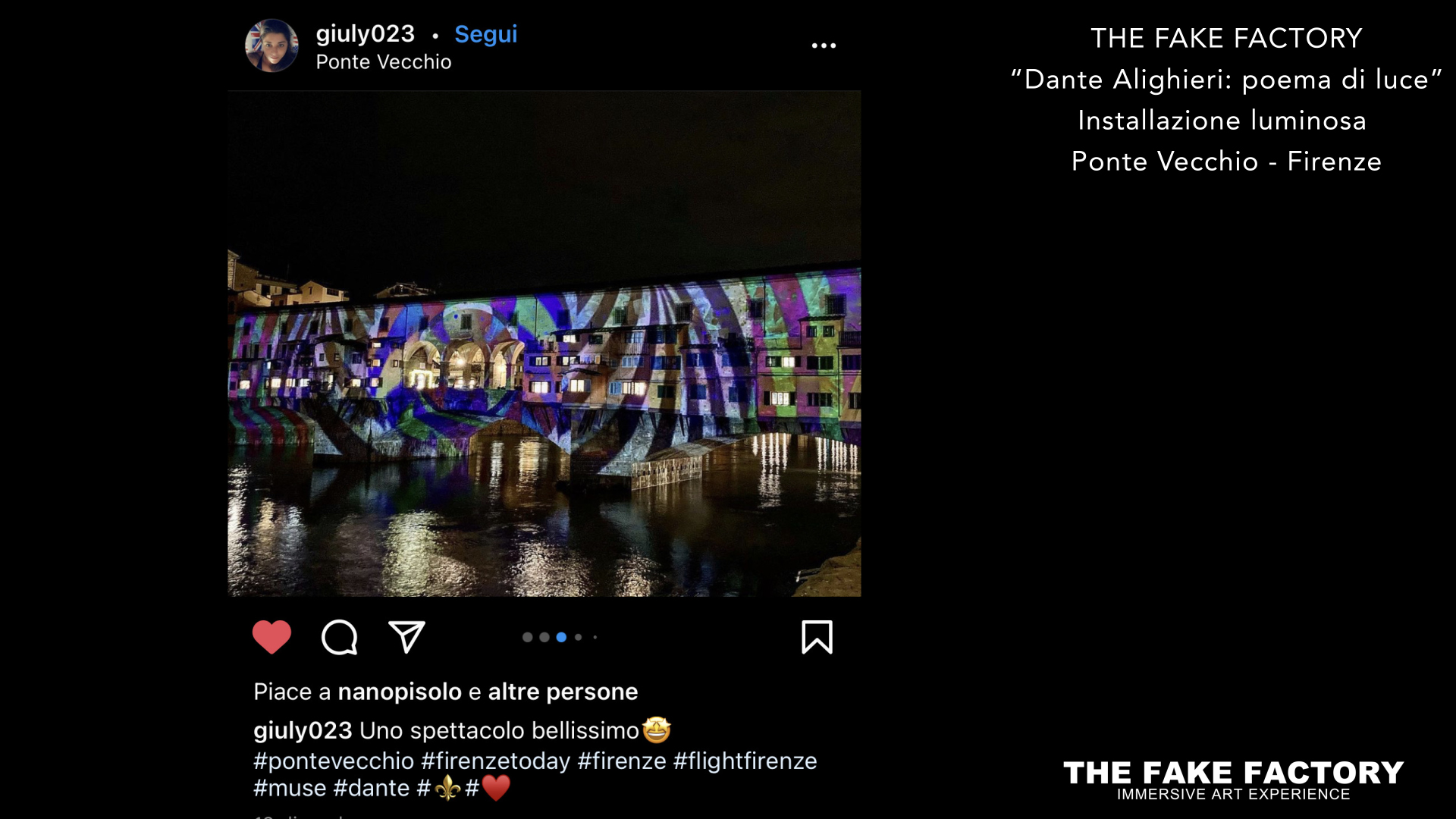1456x819 pixels.
Task: View the nanopisolo profile from likes
Action: click(400, 692)
